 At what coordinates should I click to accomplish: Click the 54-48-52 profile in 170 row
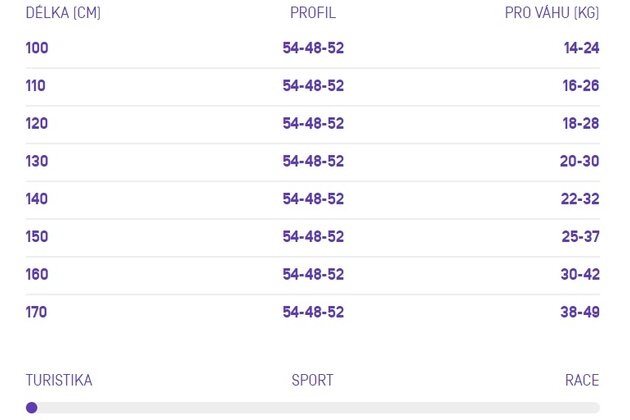click(313, 312)
